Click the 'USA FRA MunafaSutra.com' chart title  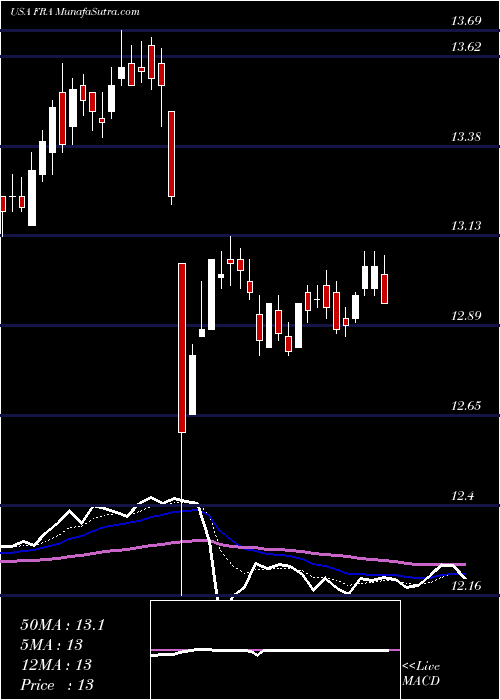coord(75,12)
